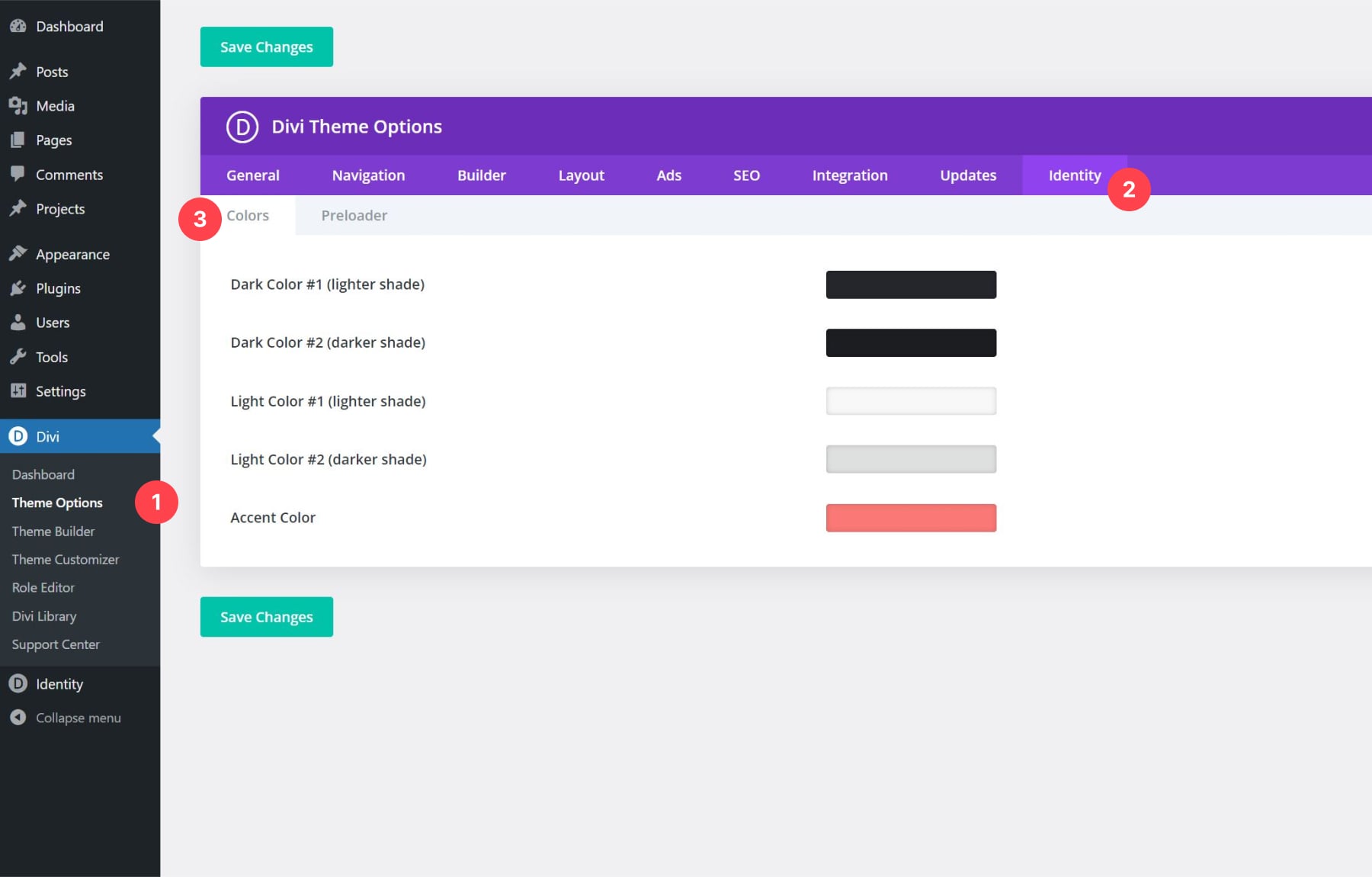
Task: Switch to the Preloader sub-tab
Action: coord(354,216)
